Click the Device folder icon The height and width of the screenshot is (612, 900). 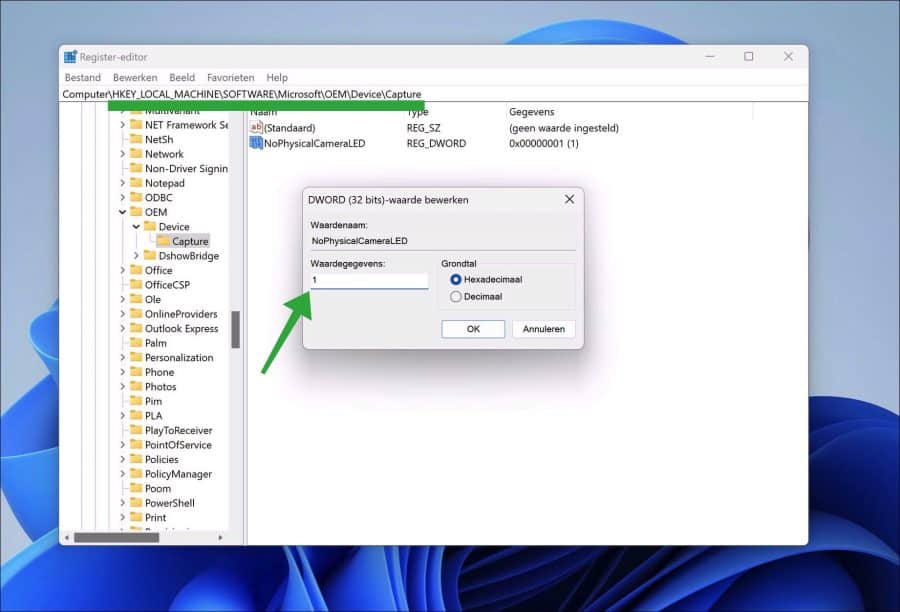click(x=150, y=226)
